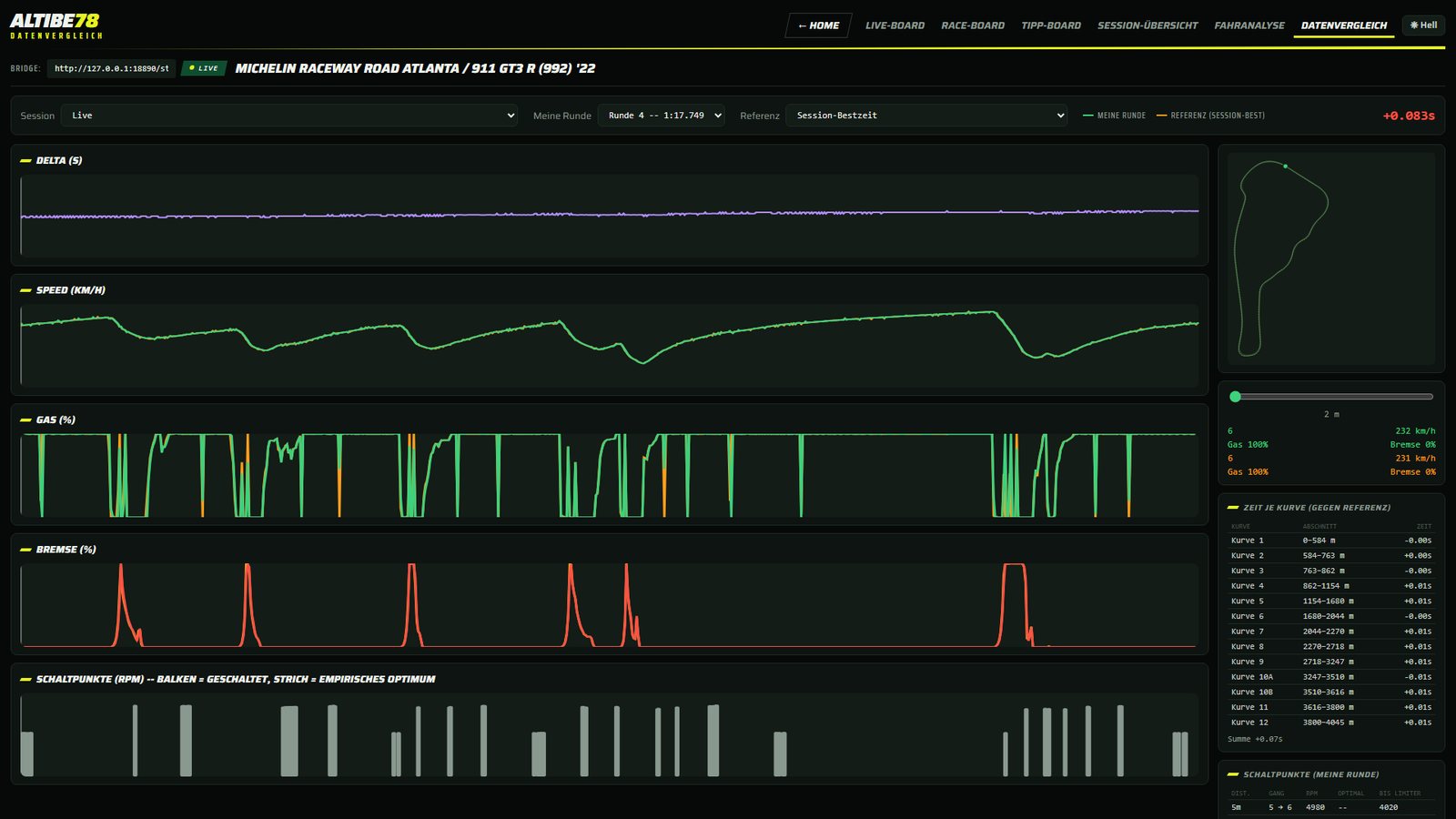Select the Kurve 5 row
This screenshot has height=819, width=1456.
[x=1331, y=602]
